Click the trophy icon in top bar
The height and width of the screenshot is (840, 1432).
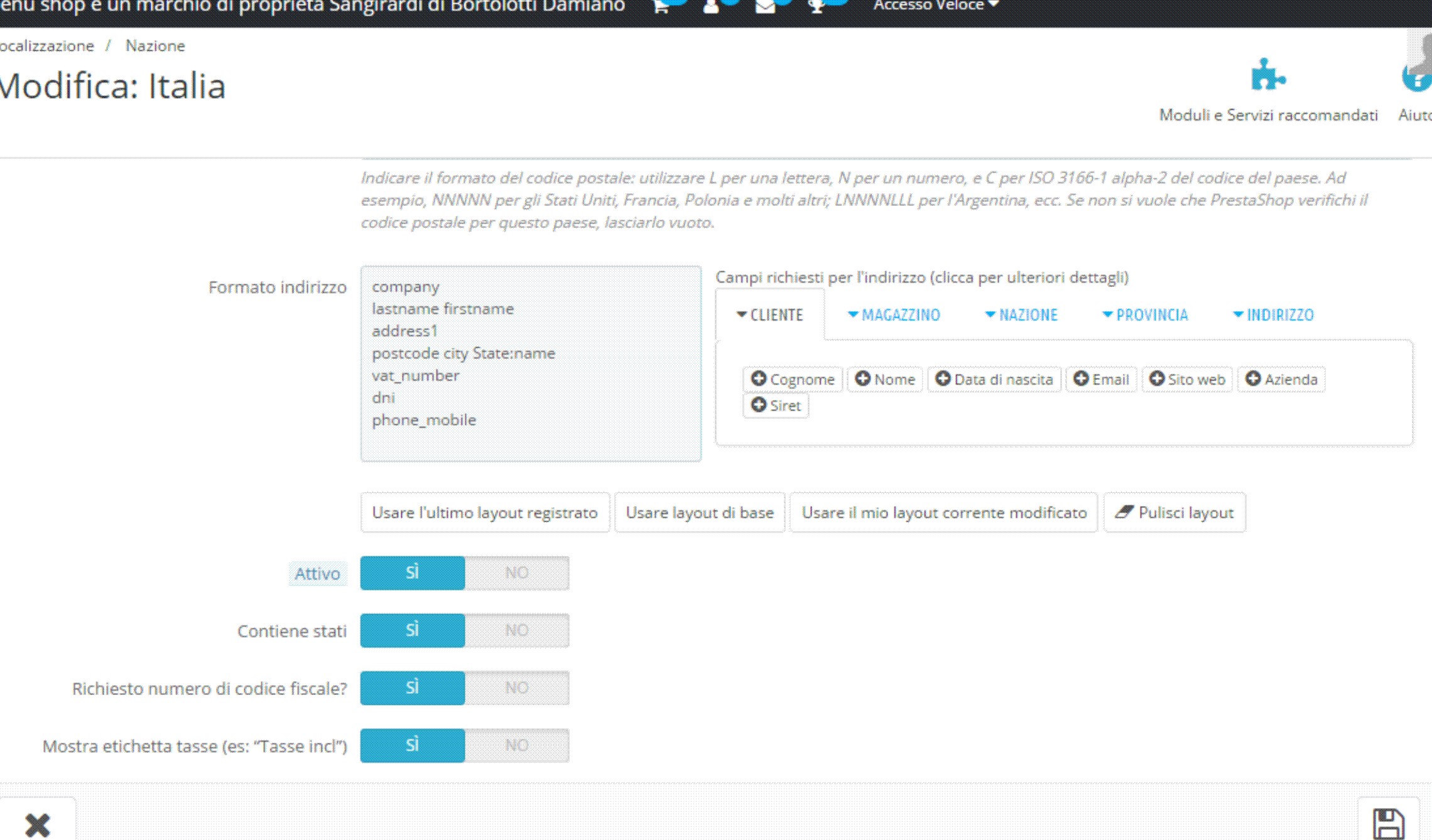[x=816, y=7]
